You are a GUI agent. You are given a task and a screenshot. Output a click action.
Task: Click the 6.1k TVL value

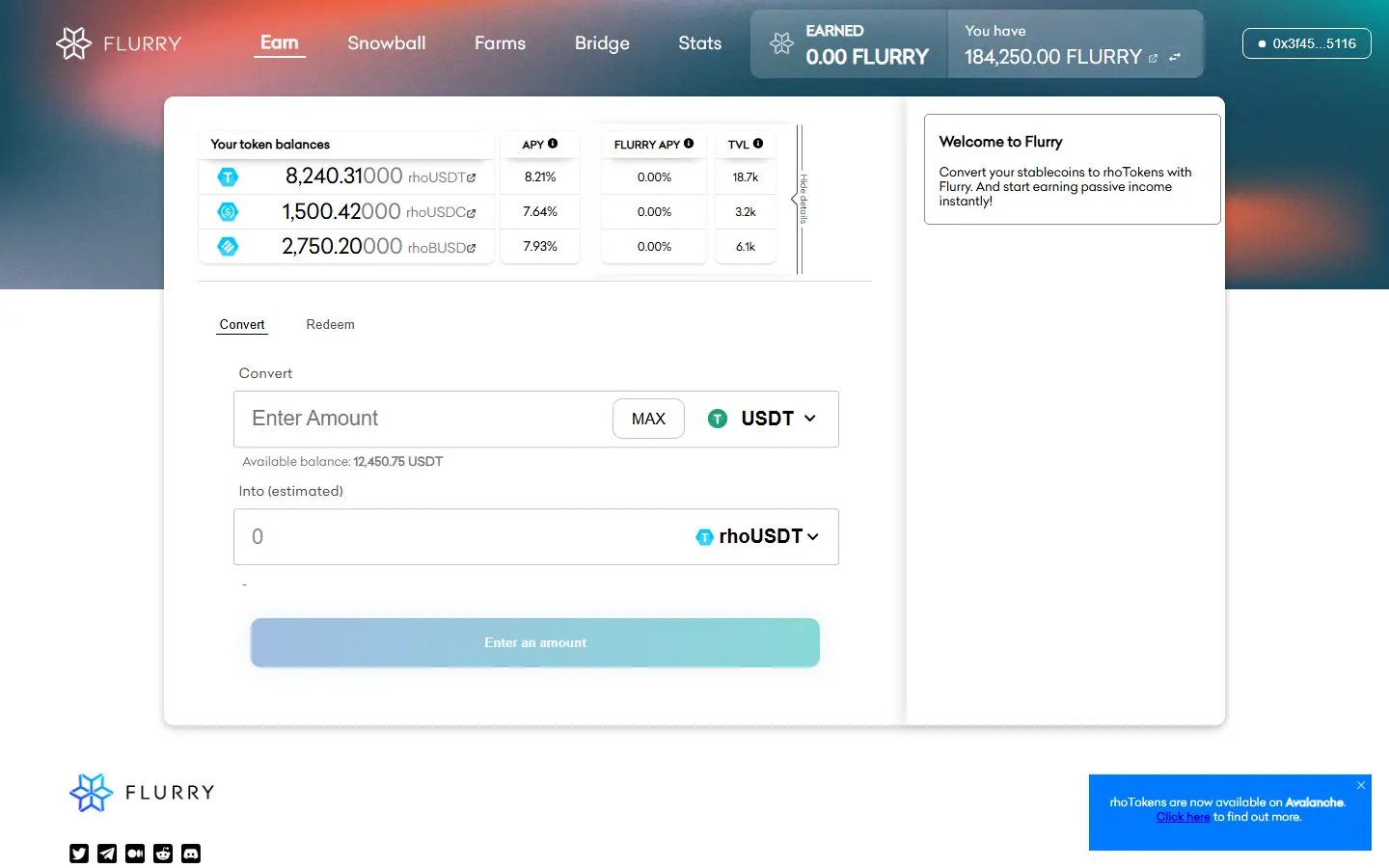tap(746, 247)
